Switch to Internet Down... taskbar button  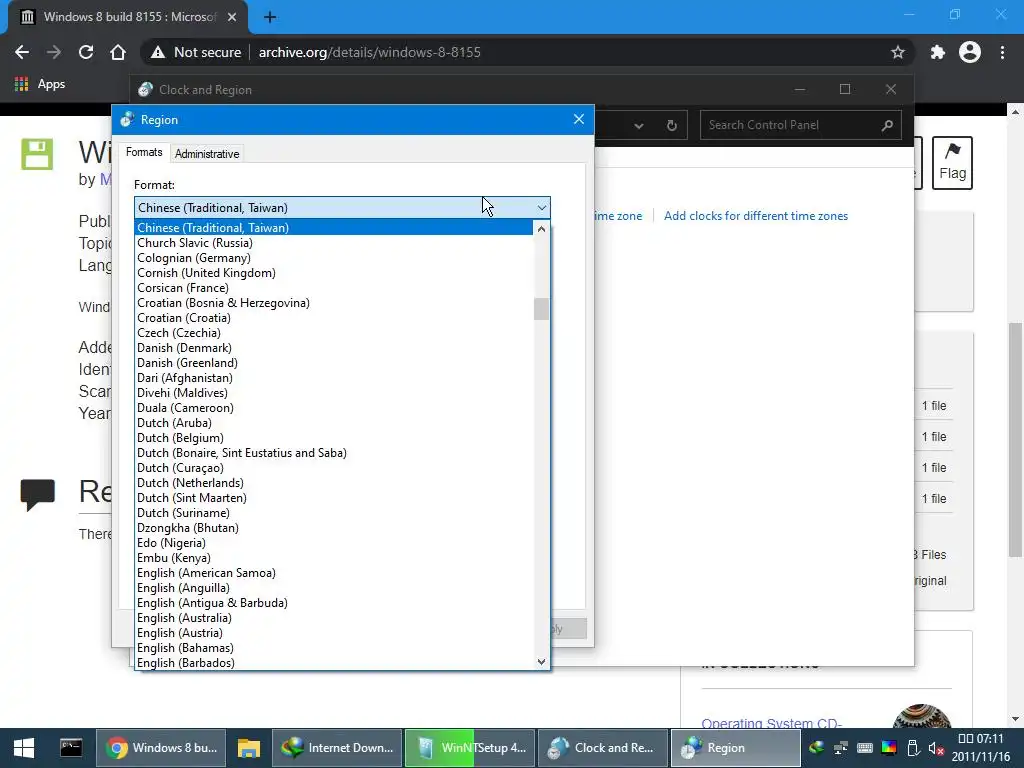[337, 748]
